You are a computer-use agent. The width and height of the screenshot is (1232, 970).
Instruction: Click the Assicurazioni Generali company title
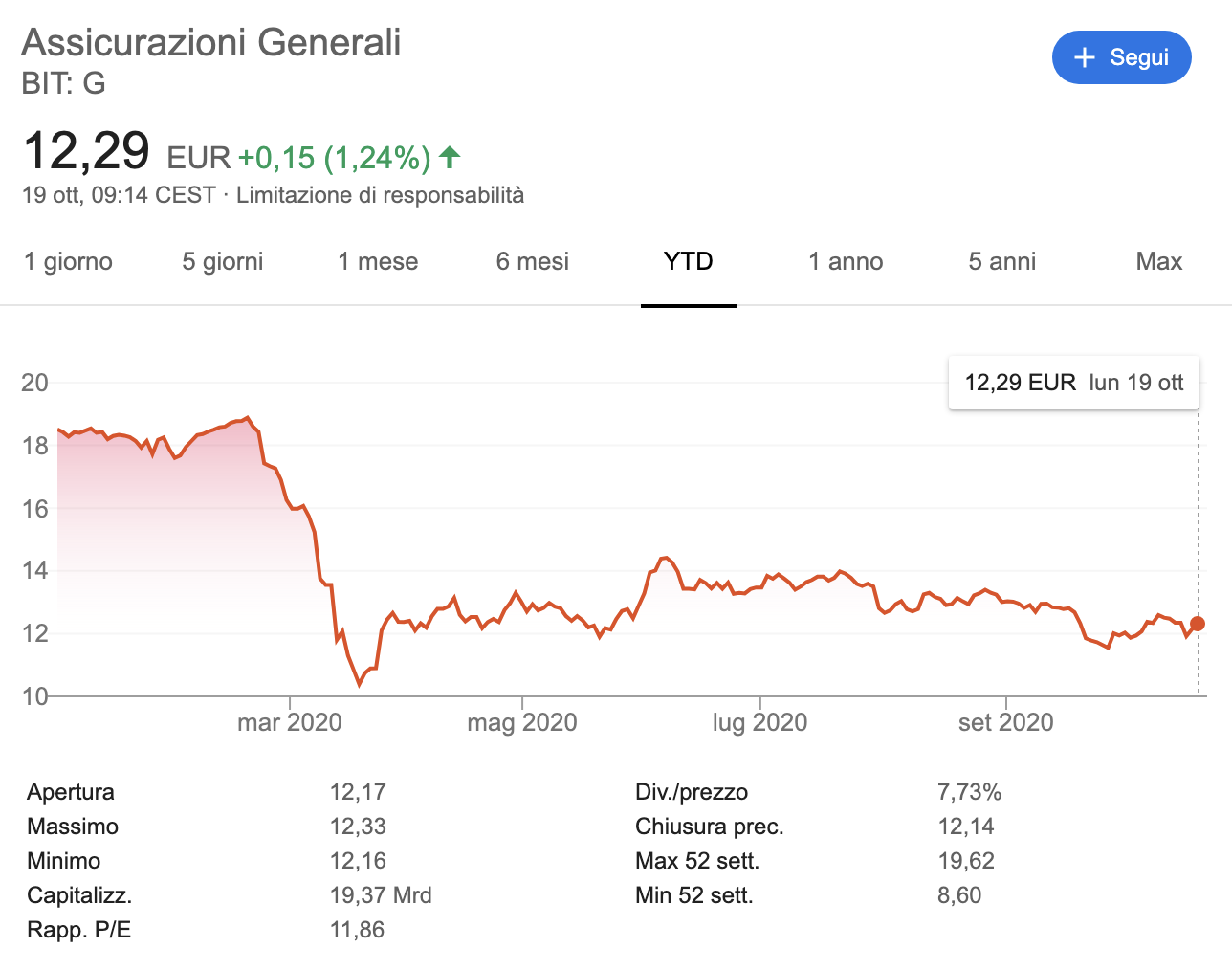pos(211,43)
